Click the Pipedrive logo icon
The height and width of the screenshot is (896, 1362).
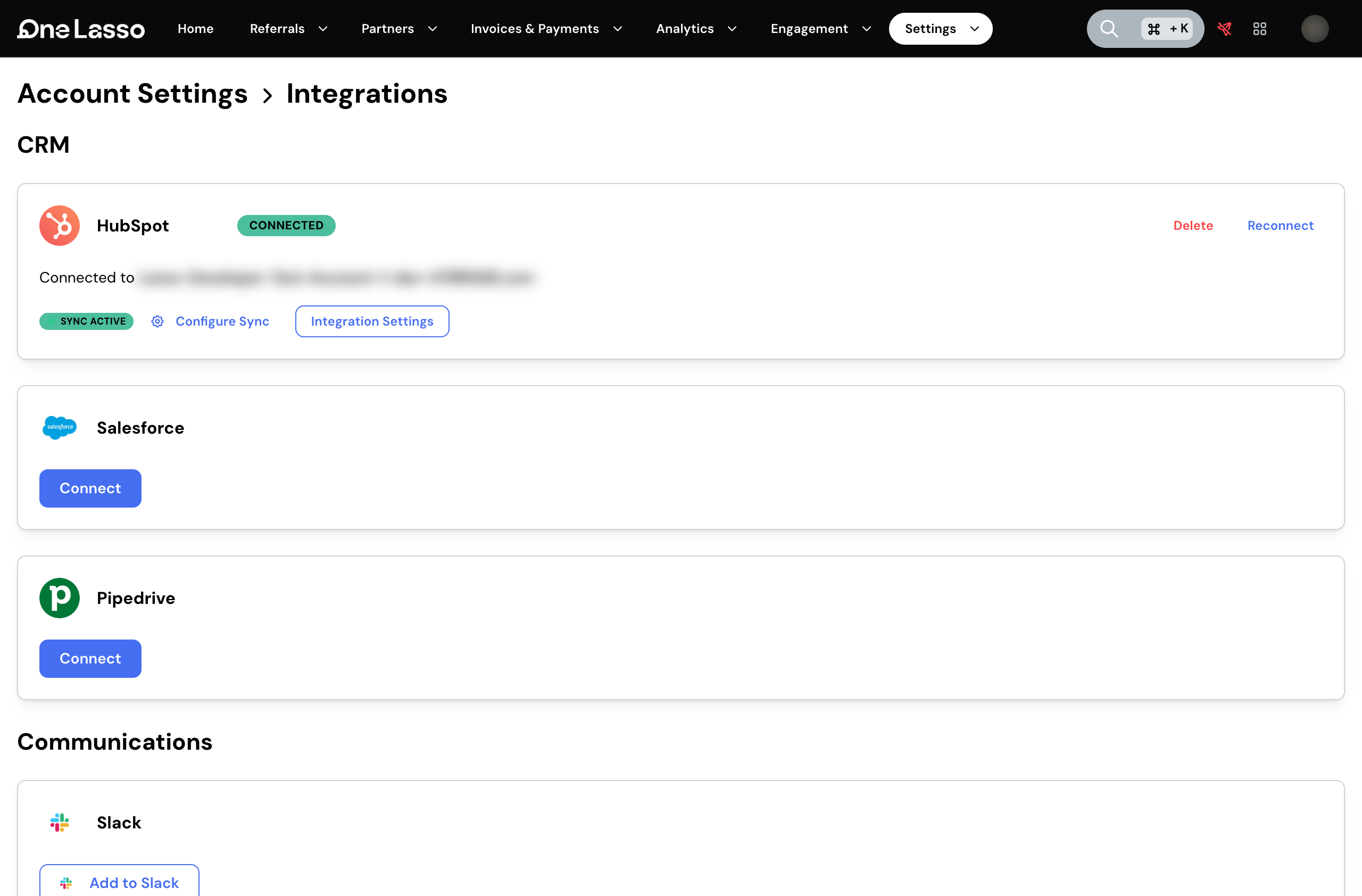pos(60,598)
